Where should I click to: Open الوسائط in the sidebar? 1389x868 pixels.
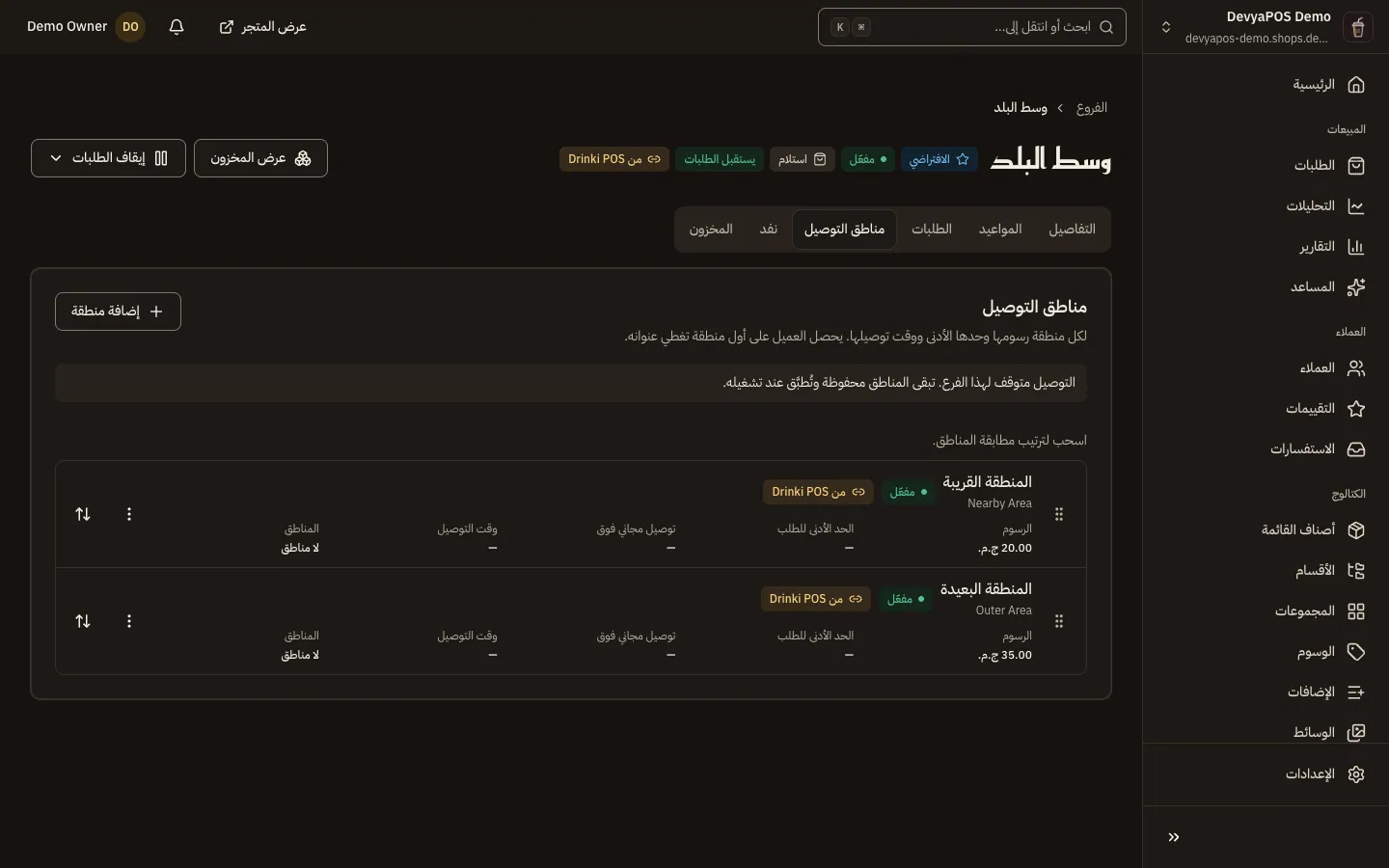point(1266,733)
